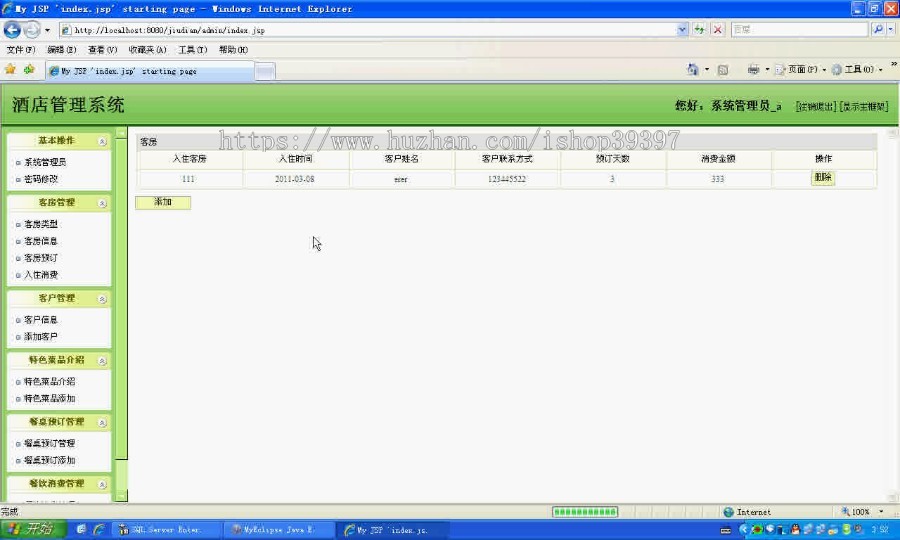Click the 消费金额 value 333
Screen dimensions: 900x540
point(717,179)
